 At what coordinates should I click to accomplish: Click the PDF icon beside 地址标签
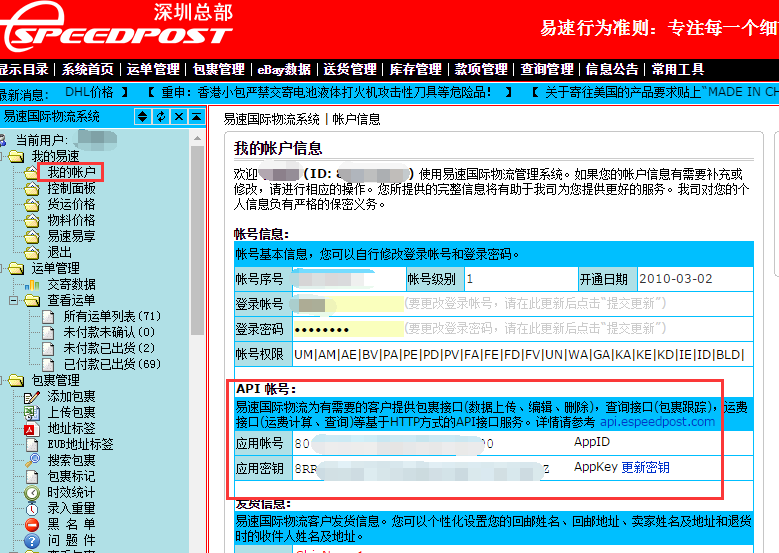click(32, 428)
